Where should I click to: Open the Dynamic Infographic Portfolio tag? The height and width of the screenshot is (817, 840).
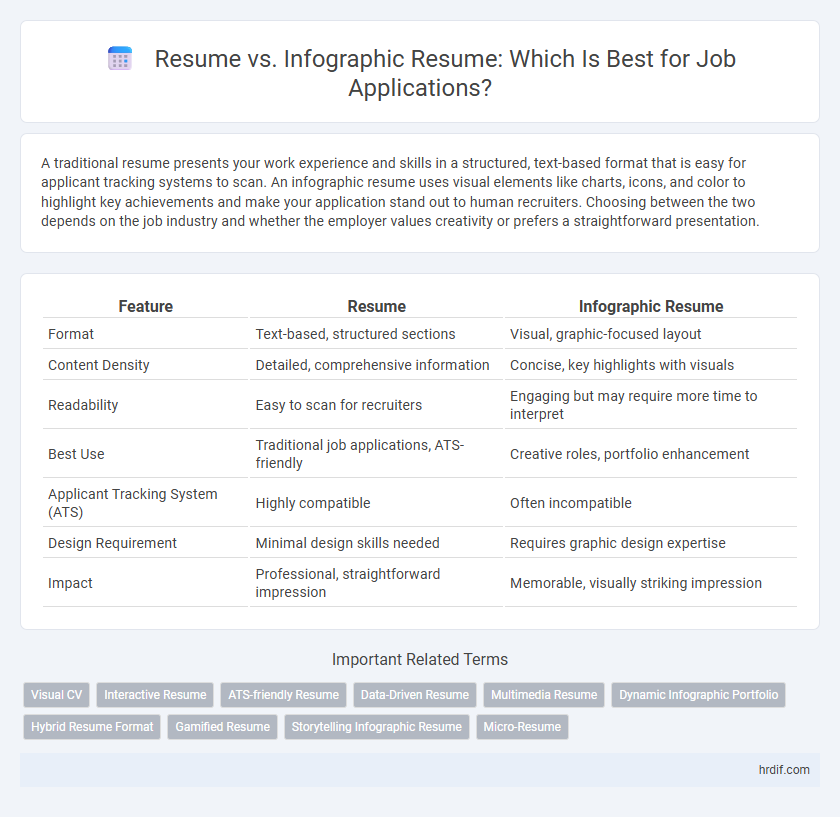(699, 695)
